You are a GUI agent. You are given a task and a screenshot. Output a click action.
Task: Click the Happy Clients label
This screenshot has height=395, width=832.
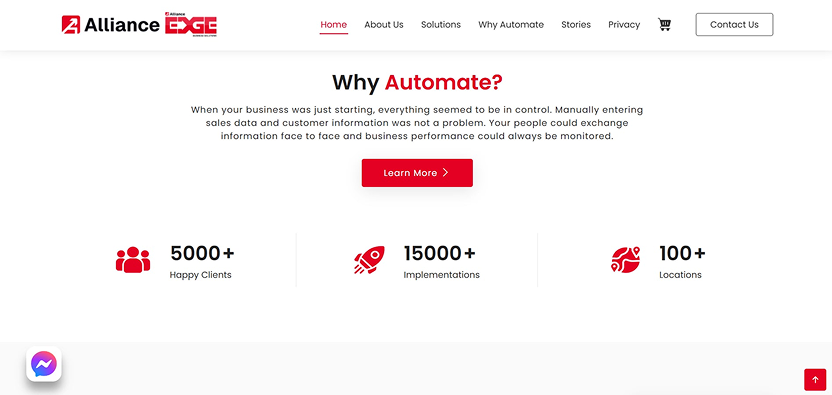[201, 275]
